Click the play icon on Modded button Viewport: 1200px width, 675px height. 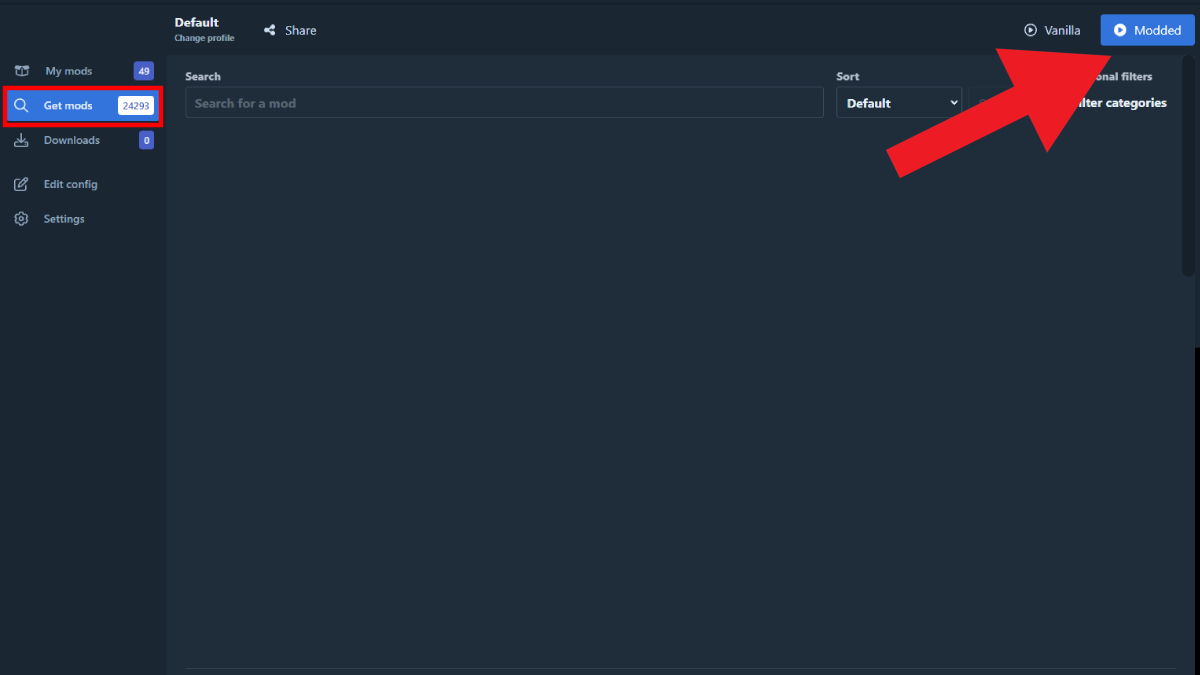[1120, 30]
